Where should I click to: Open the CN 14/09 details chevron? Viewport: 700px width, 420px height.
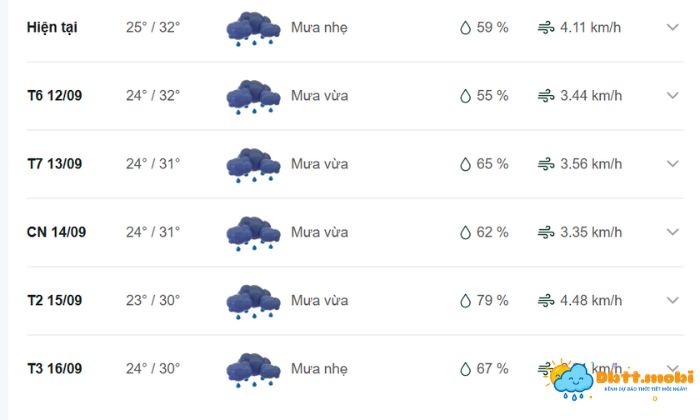672,232
